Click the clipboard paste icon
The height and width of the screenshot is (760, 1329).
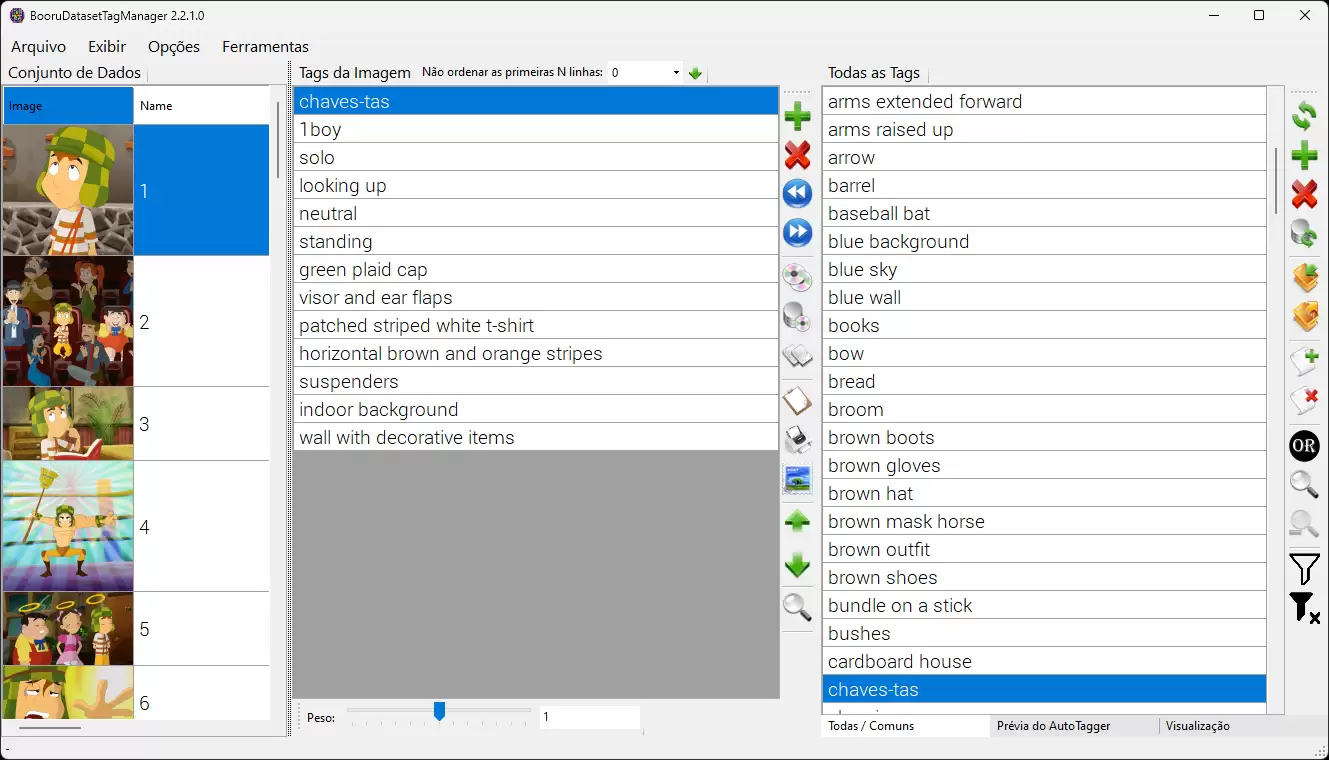pos(797,402)
